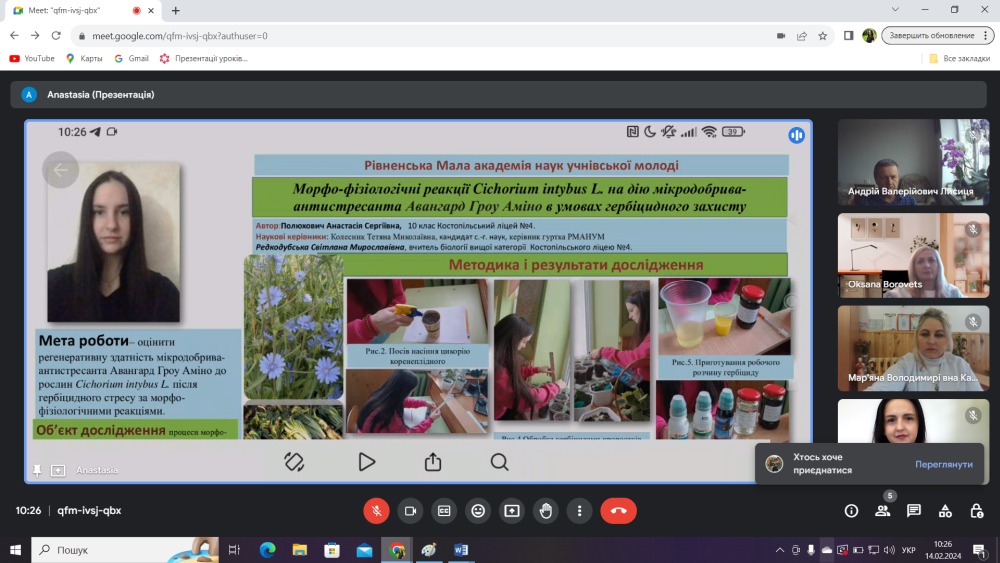Open the activities shapes icon

945,511
